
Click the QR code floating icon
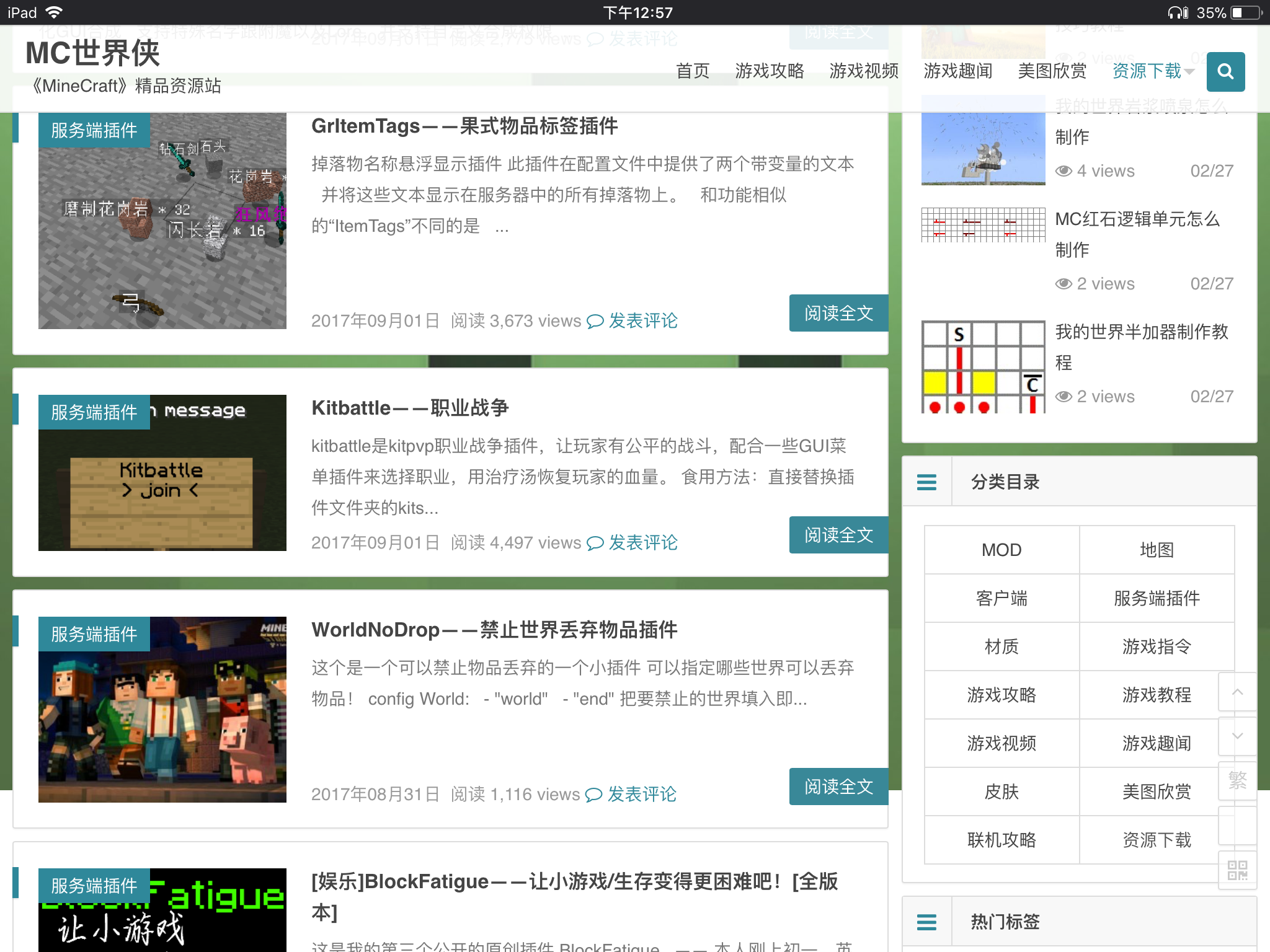point(1237,870)
